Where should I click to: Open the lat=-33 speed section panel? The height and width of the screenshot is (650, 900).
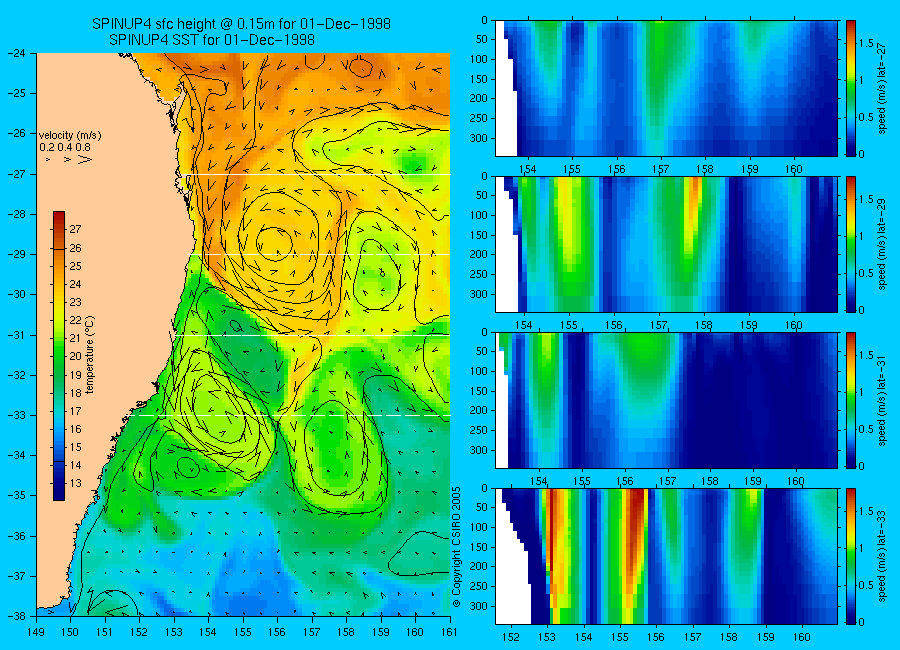point(666,556)
